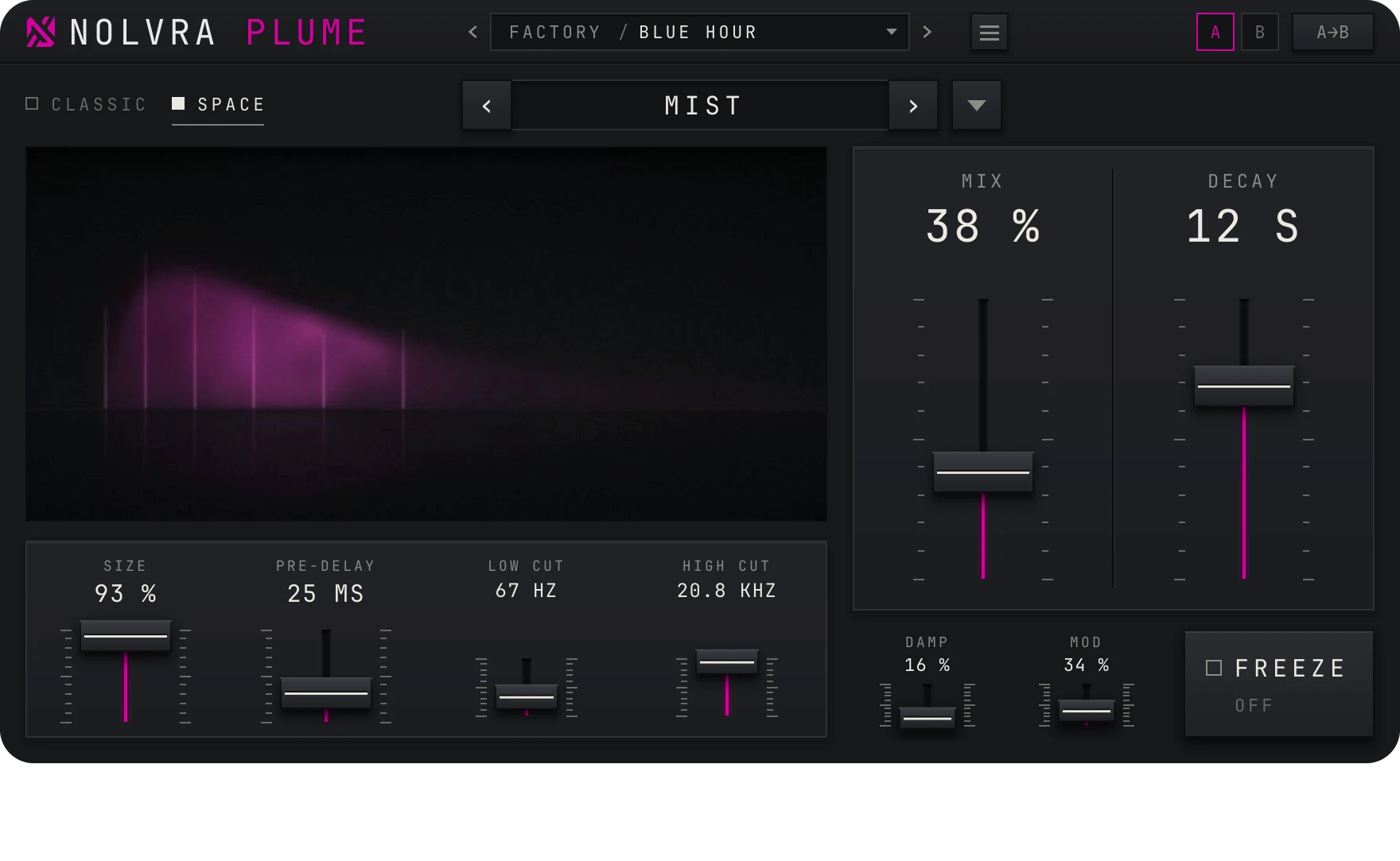This screenshot has height=861, width=1400.
Task: Switch to the B state slot
Action: tap(1259, 32)
